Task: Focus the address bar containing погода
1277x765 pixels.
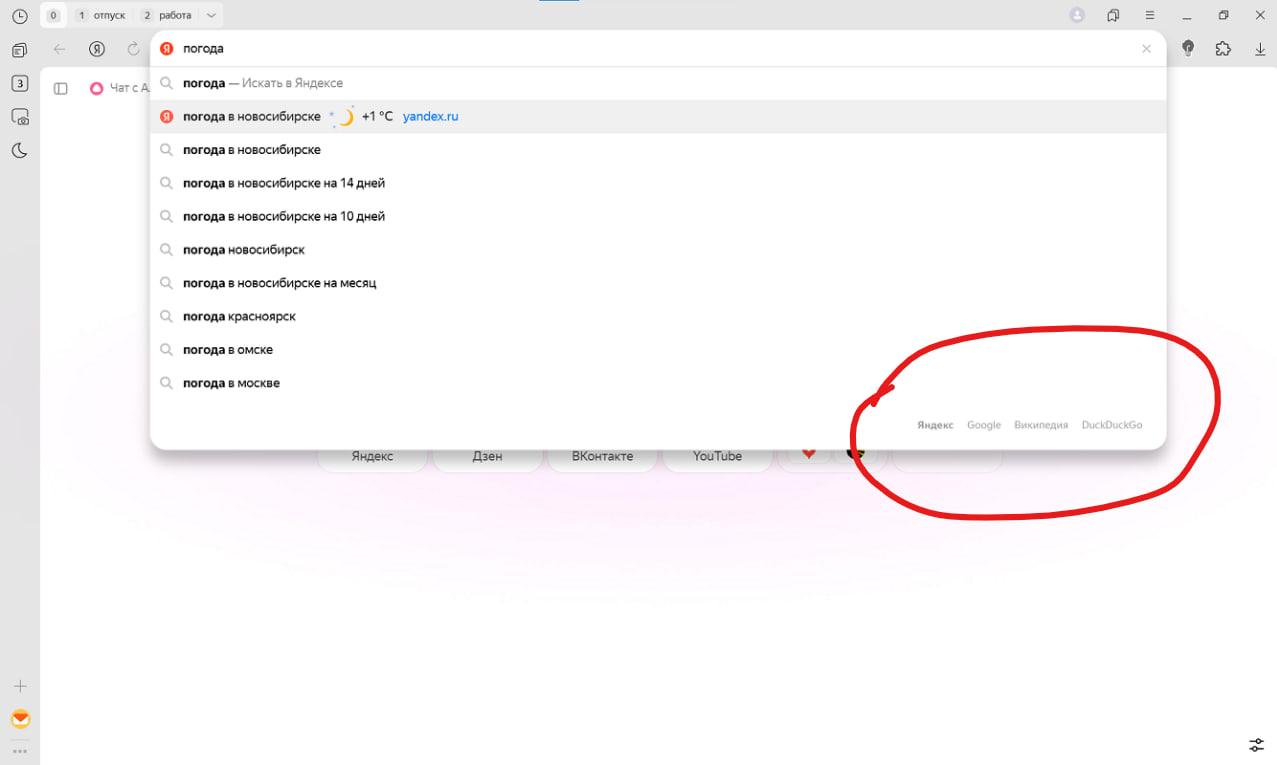Action: click(658, 49)
